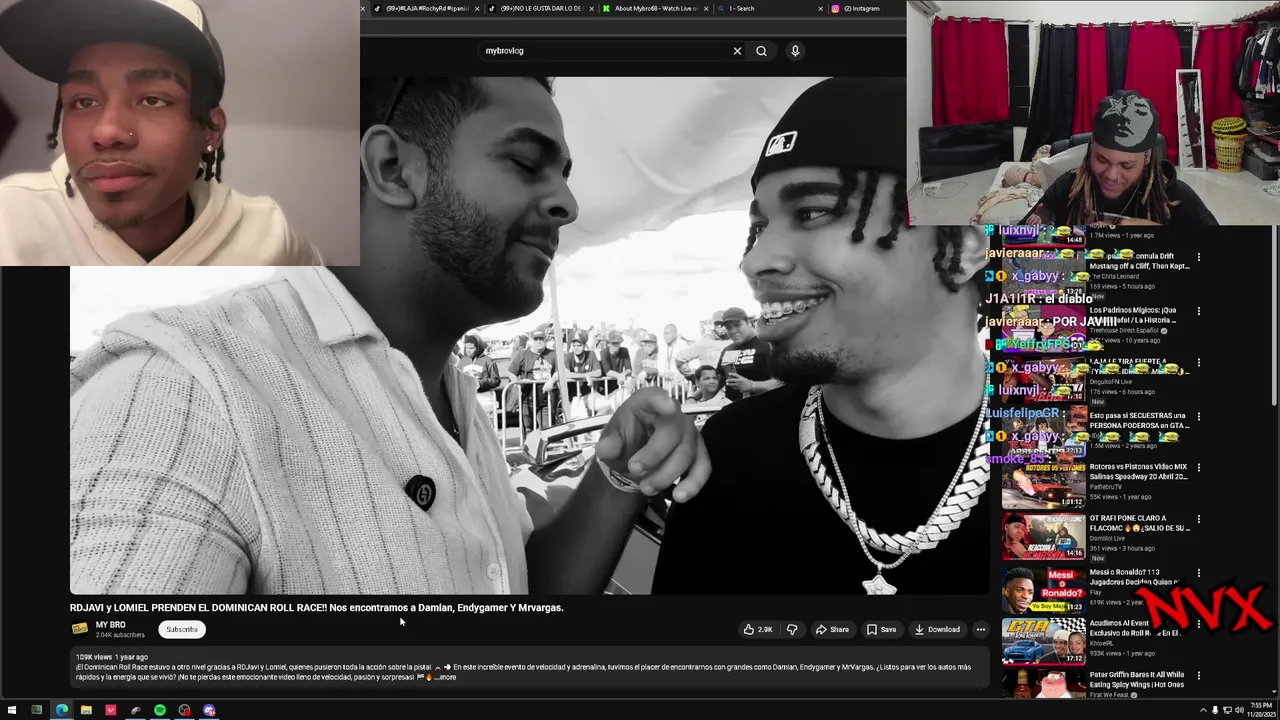Open 'OT RAFI PONE CLARO' video thumbnail

1043,536
